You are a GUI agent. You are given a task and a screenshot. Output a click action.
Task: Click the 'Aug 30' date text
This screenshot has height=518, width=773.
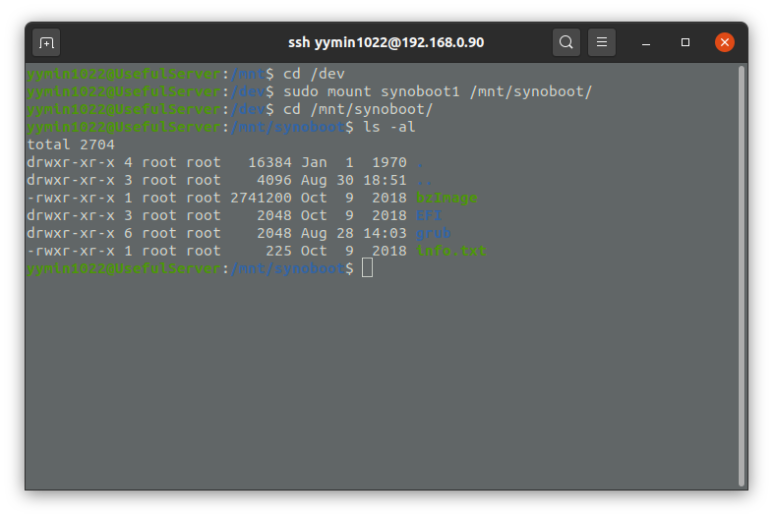click(327, 180)
